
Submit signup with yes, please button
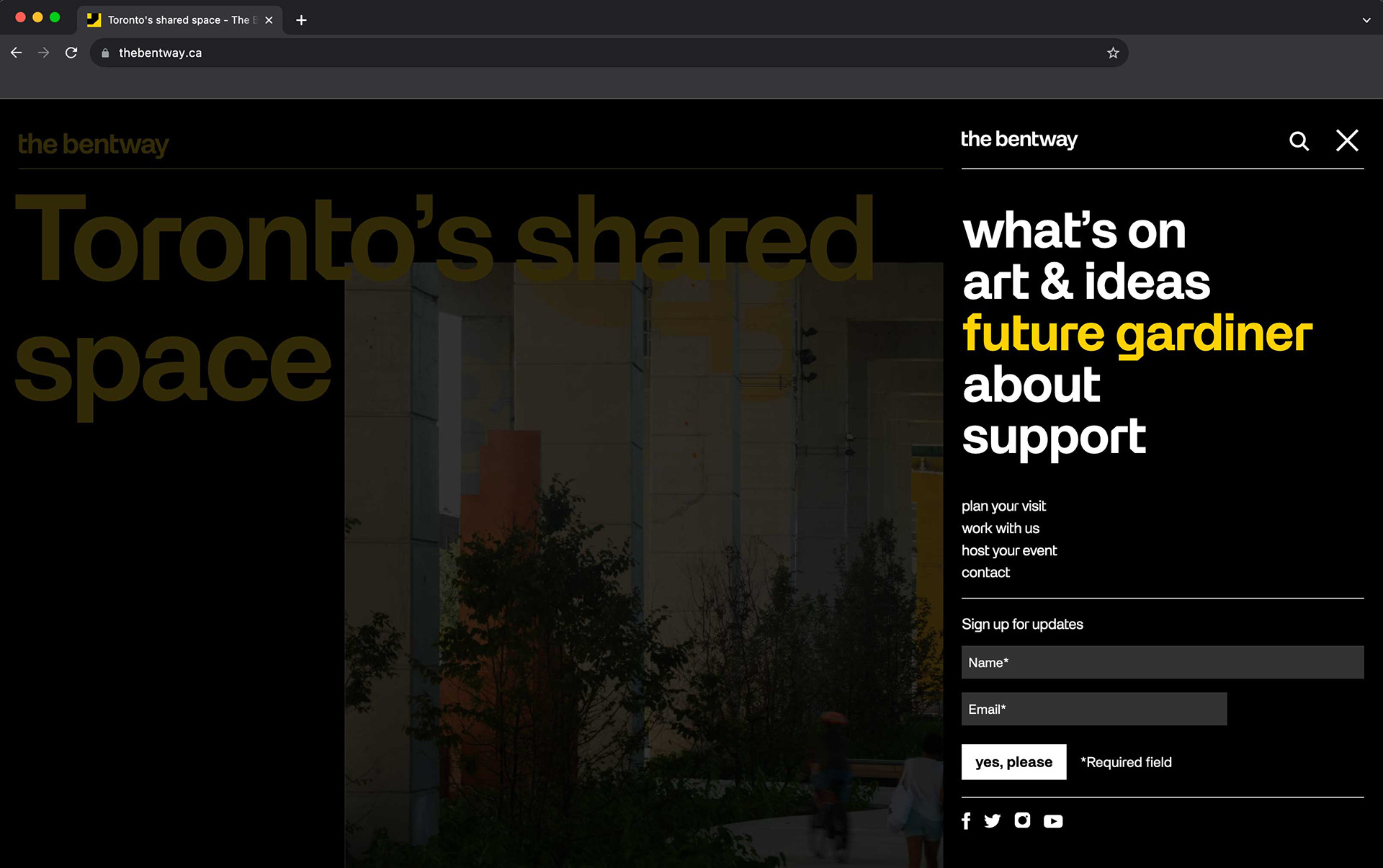(x=1013, y=762)
